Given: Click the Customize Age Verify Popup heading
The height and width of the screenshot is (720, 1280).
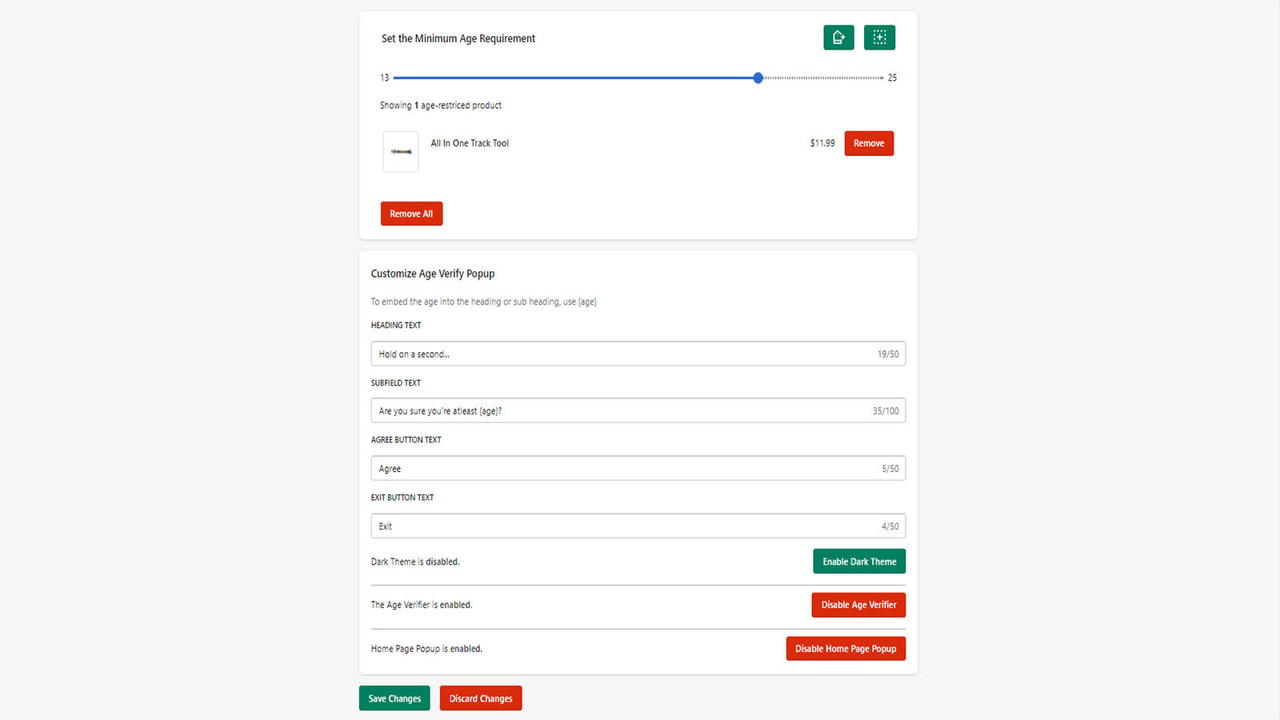Looking at the screenshot, I should (432, 273).
